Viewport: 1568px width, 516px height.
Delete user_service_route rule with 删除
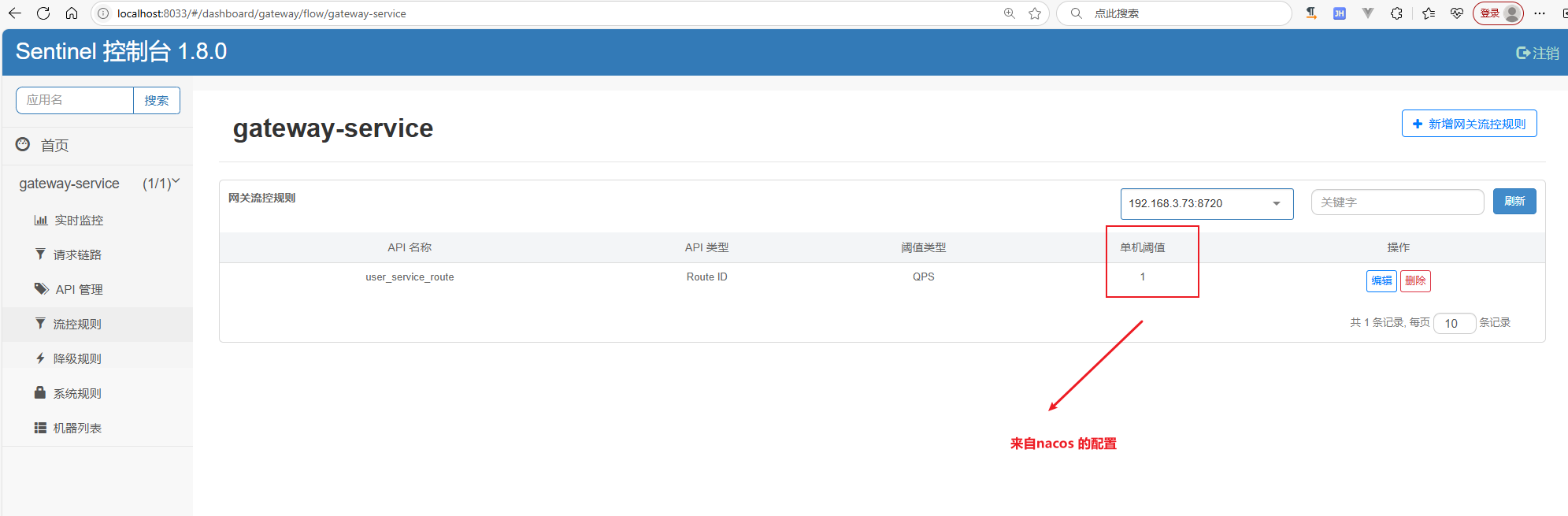(x=1415, y=280)
